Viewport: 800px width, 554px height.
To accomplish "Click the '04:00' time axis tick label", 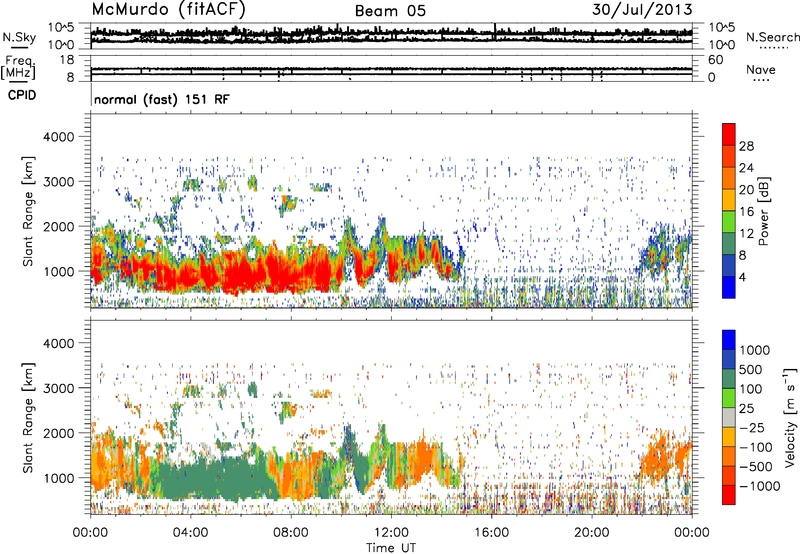I will [190, 533].
